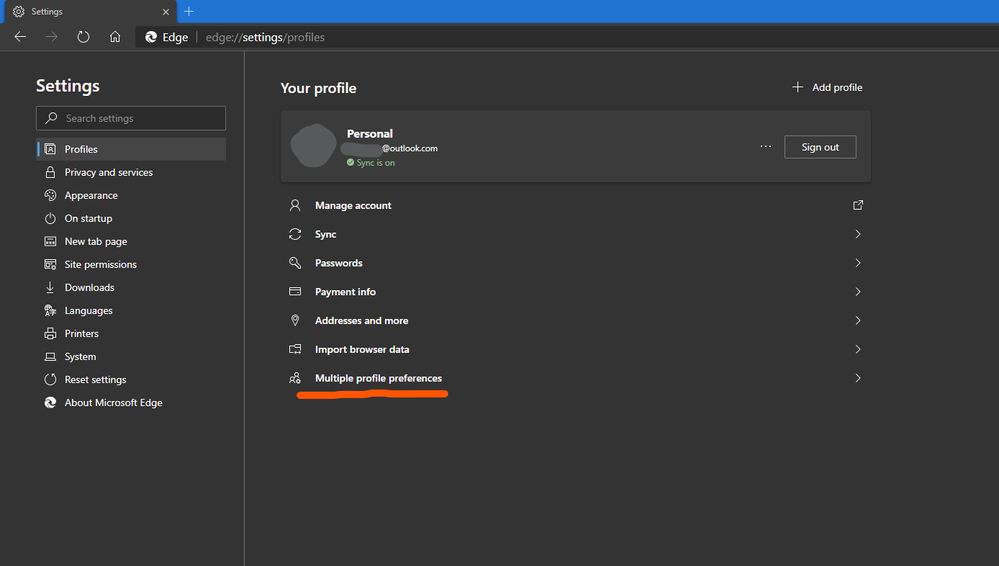Expand the Sync chevron
Image resolution: width=999 pixels, height=566 pixels.
click(858, 234)
